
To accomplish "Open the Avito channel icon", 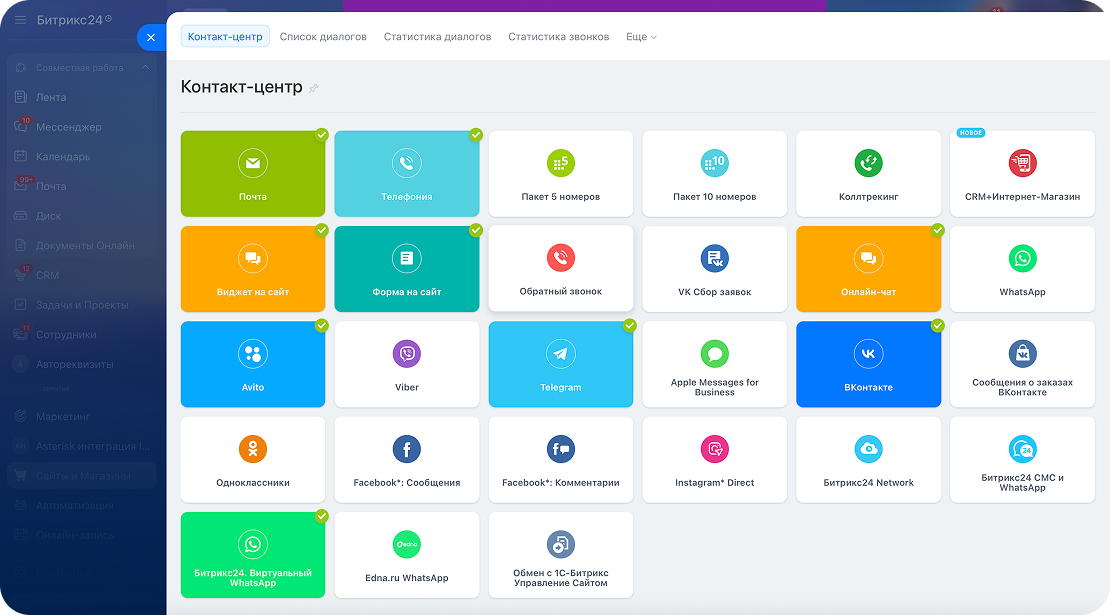I will pos(253,354).
